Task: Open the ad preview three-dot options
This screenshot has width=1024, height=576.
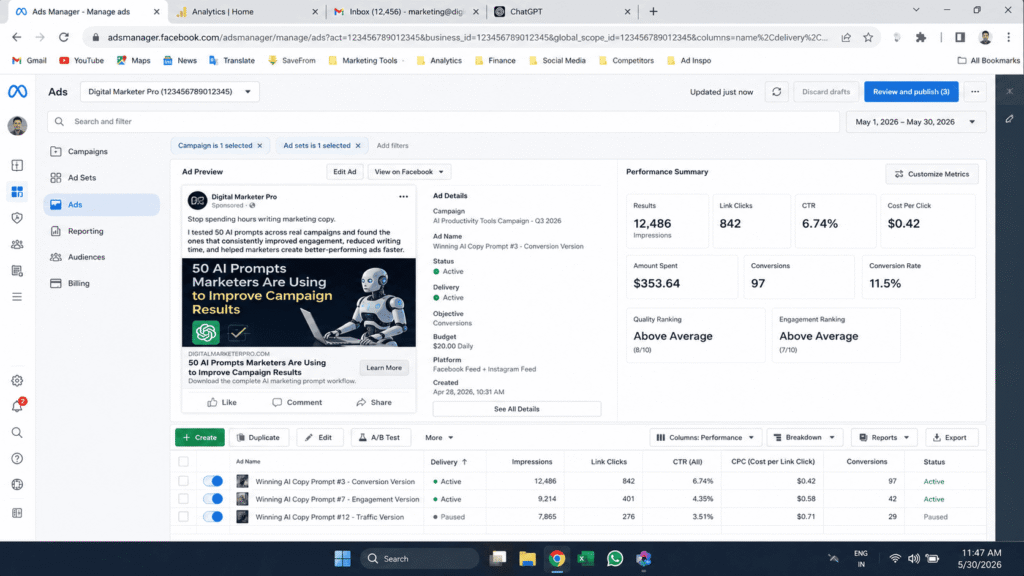Action: coord(404,197)
